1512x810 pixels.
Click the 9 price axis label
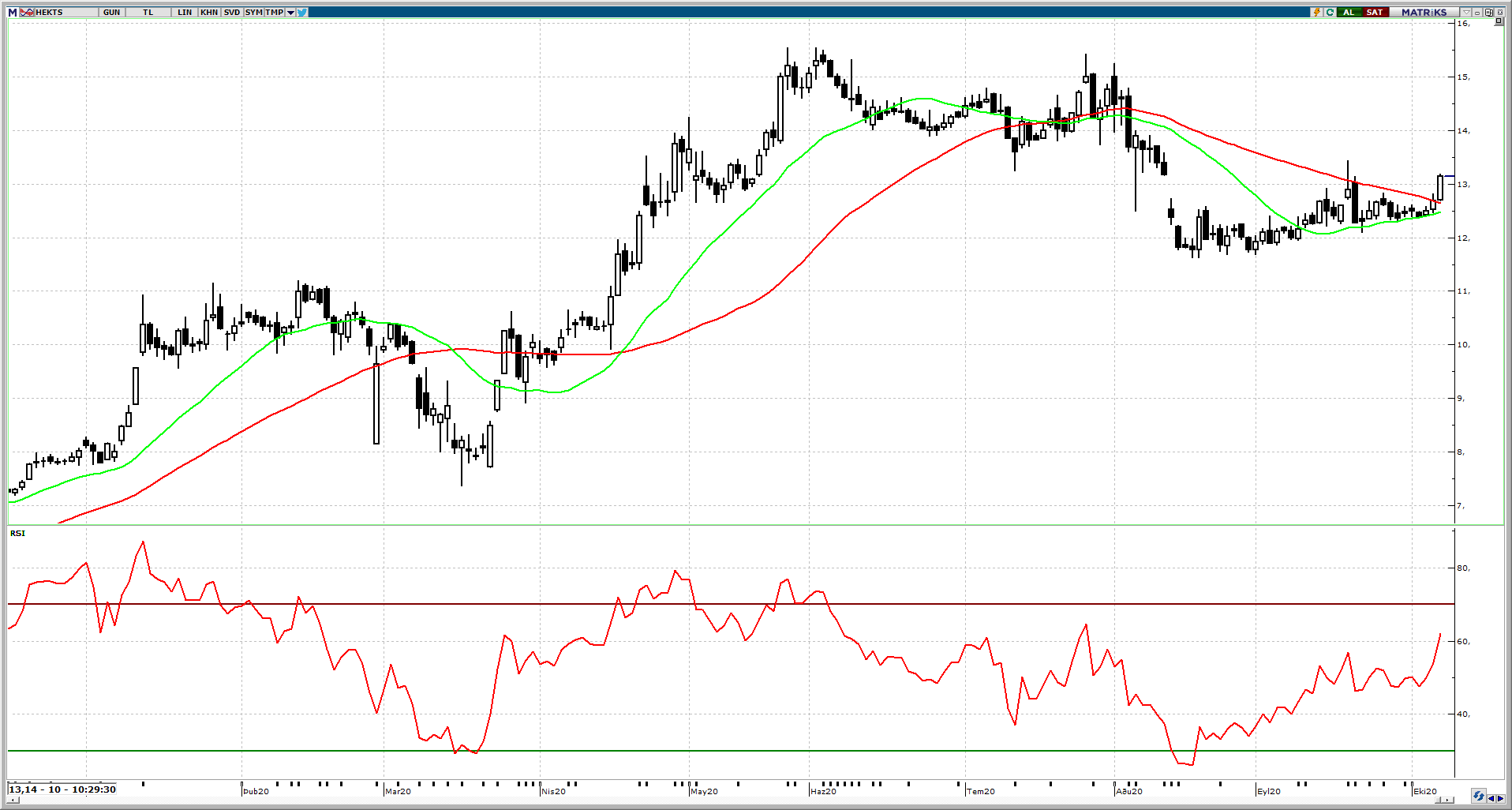point(1461,399)
